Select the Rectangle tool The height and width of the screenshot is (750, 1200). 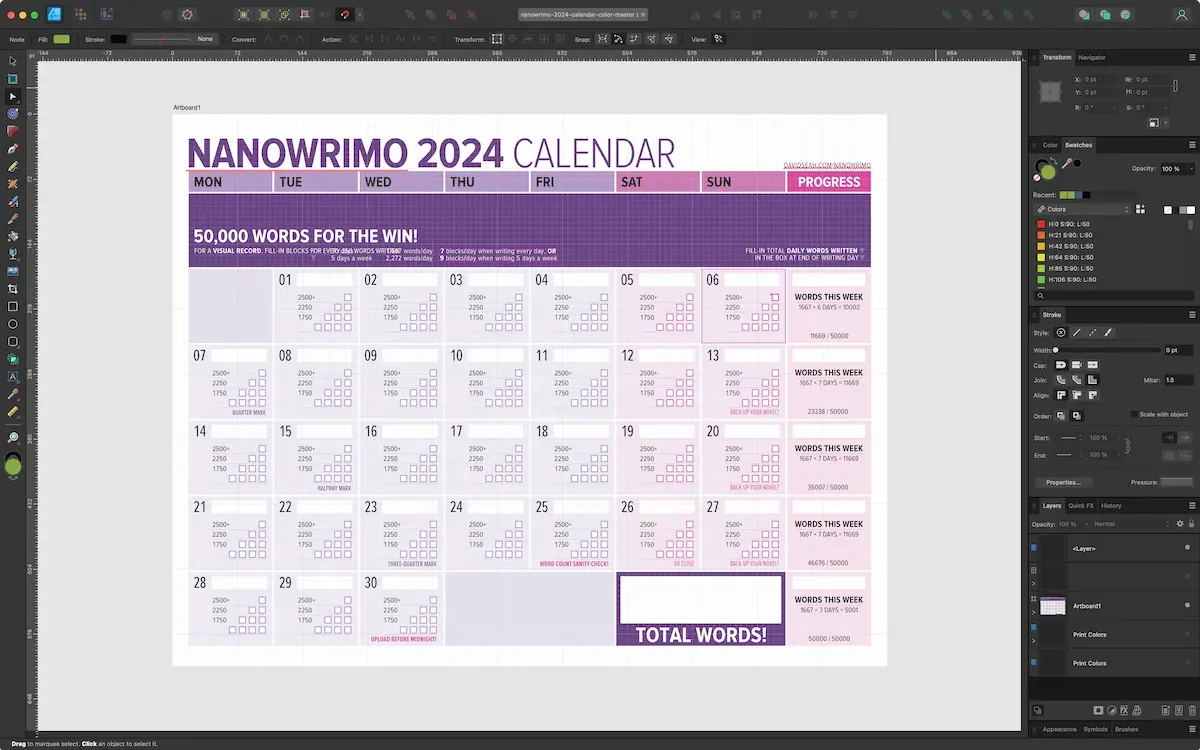coord(13,304)
